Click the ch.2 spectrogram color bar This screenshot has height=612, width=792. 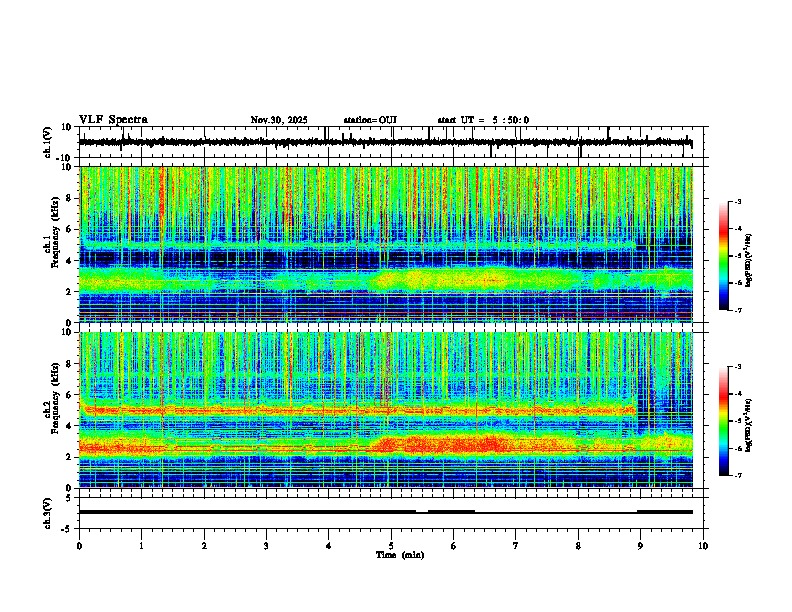click(x=724, y=421)
